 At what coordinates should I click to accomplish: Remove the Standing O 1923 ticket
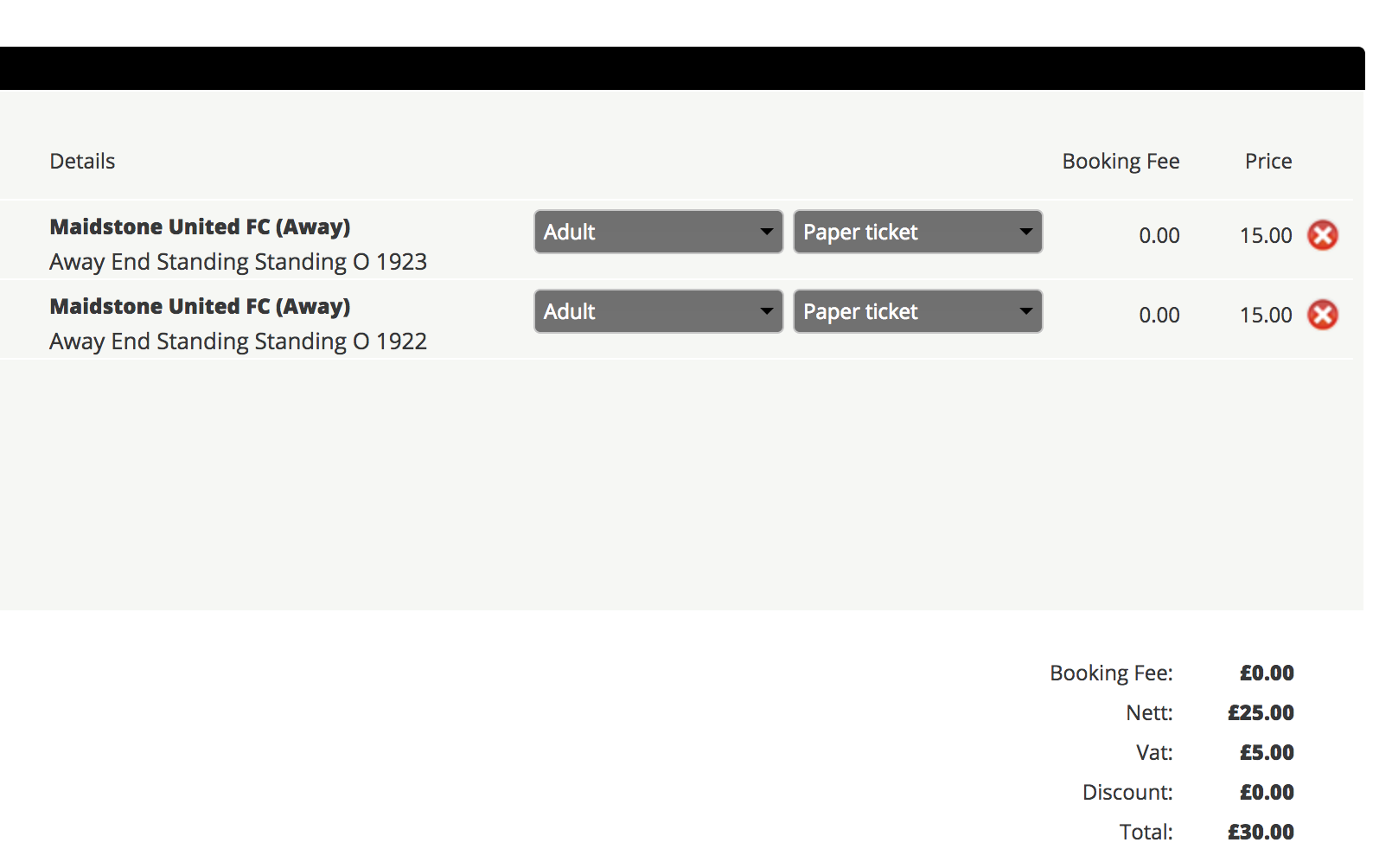(1322, 235)
